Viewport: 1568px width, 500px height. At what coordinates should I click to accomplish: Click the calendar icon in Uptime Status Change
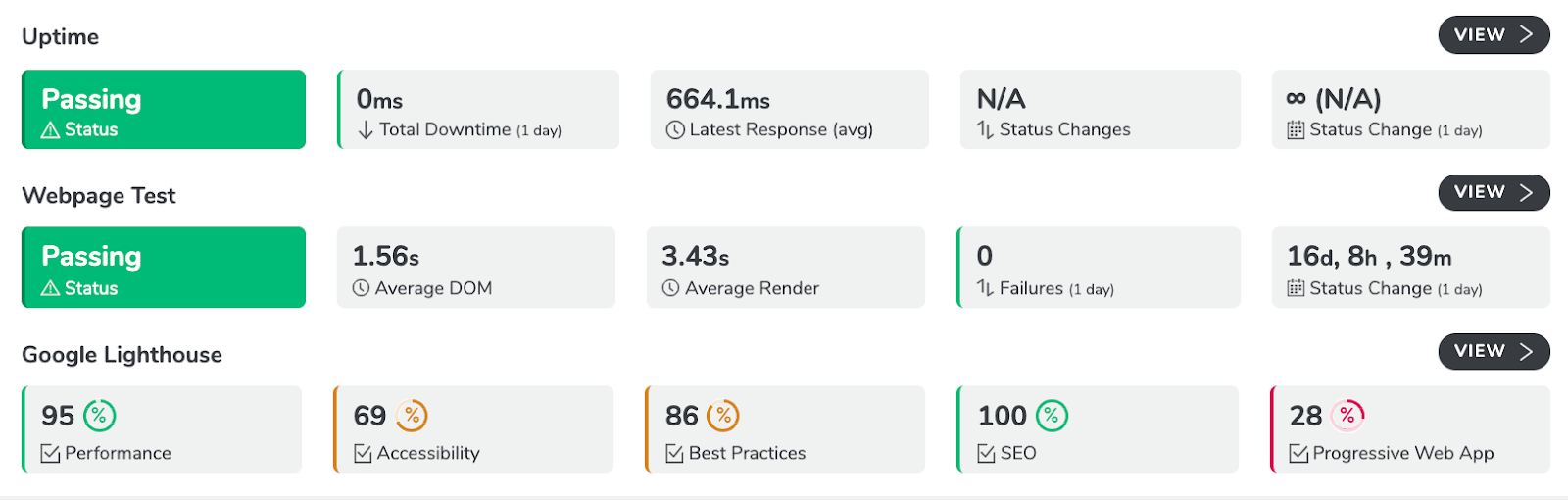coord(1296,129)
